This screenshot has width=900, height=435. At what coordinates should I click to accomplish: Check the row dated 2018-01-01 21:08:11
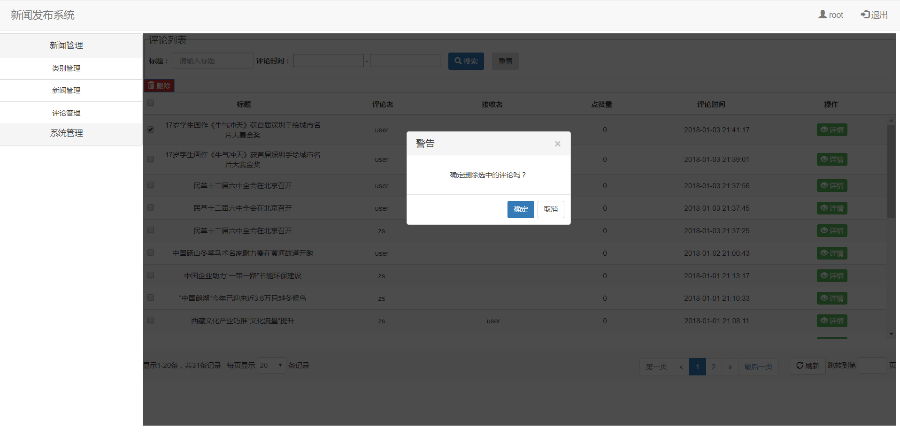(x=150, y=320)
